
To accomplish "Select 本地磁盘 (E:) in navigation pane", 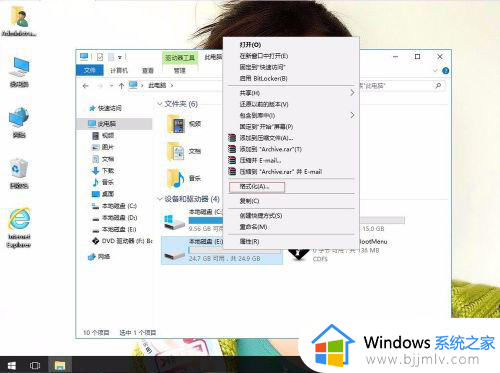I will pos(119,229).
